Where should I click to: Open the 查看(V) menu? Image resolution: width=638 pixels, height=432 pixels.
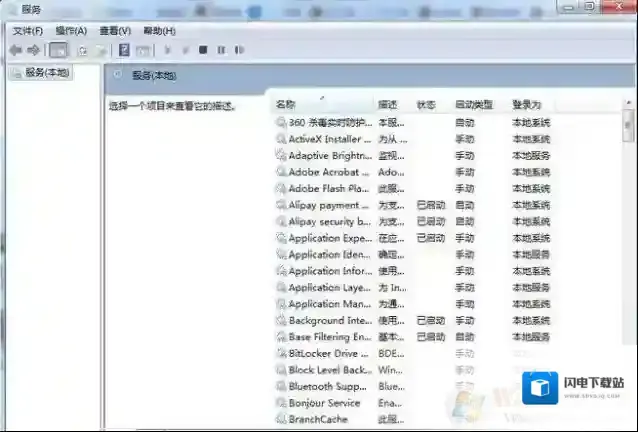click(x=115, y=31)
